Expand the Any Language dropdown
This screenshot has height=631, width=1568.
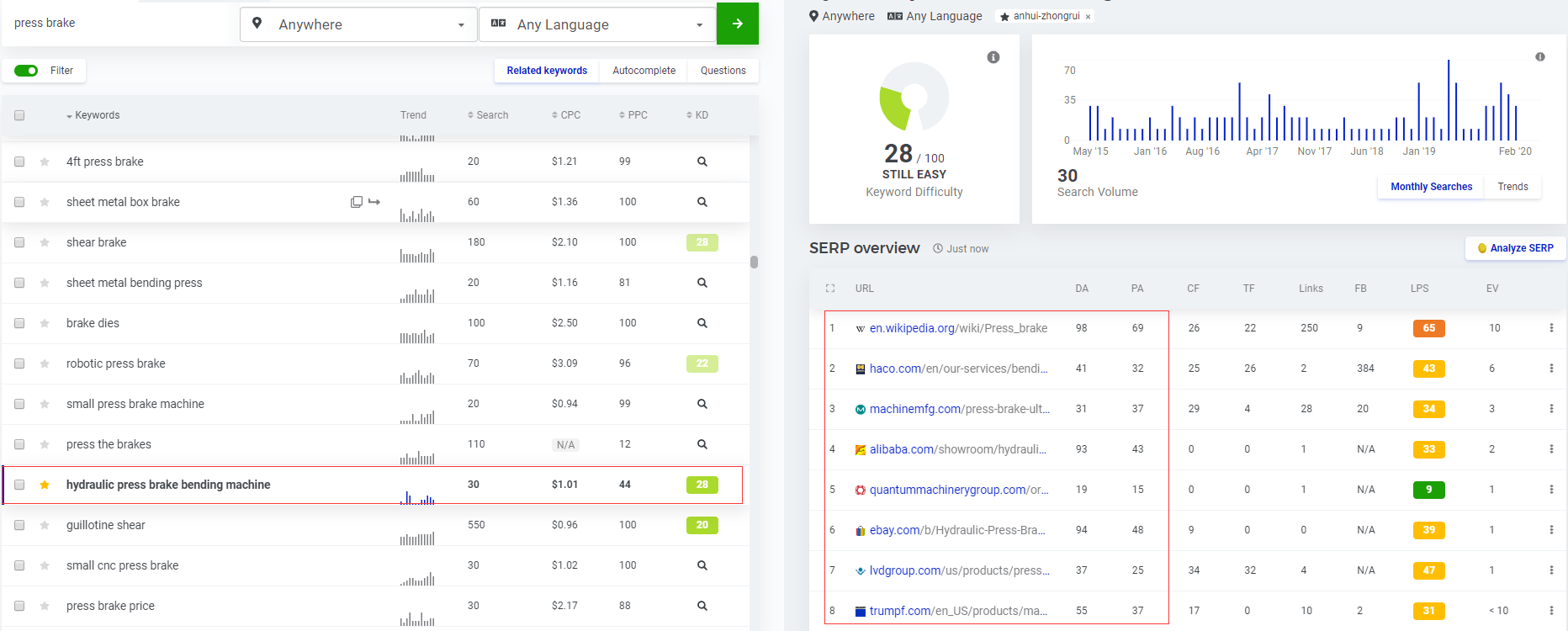tap(597, 24)
